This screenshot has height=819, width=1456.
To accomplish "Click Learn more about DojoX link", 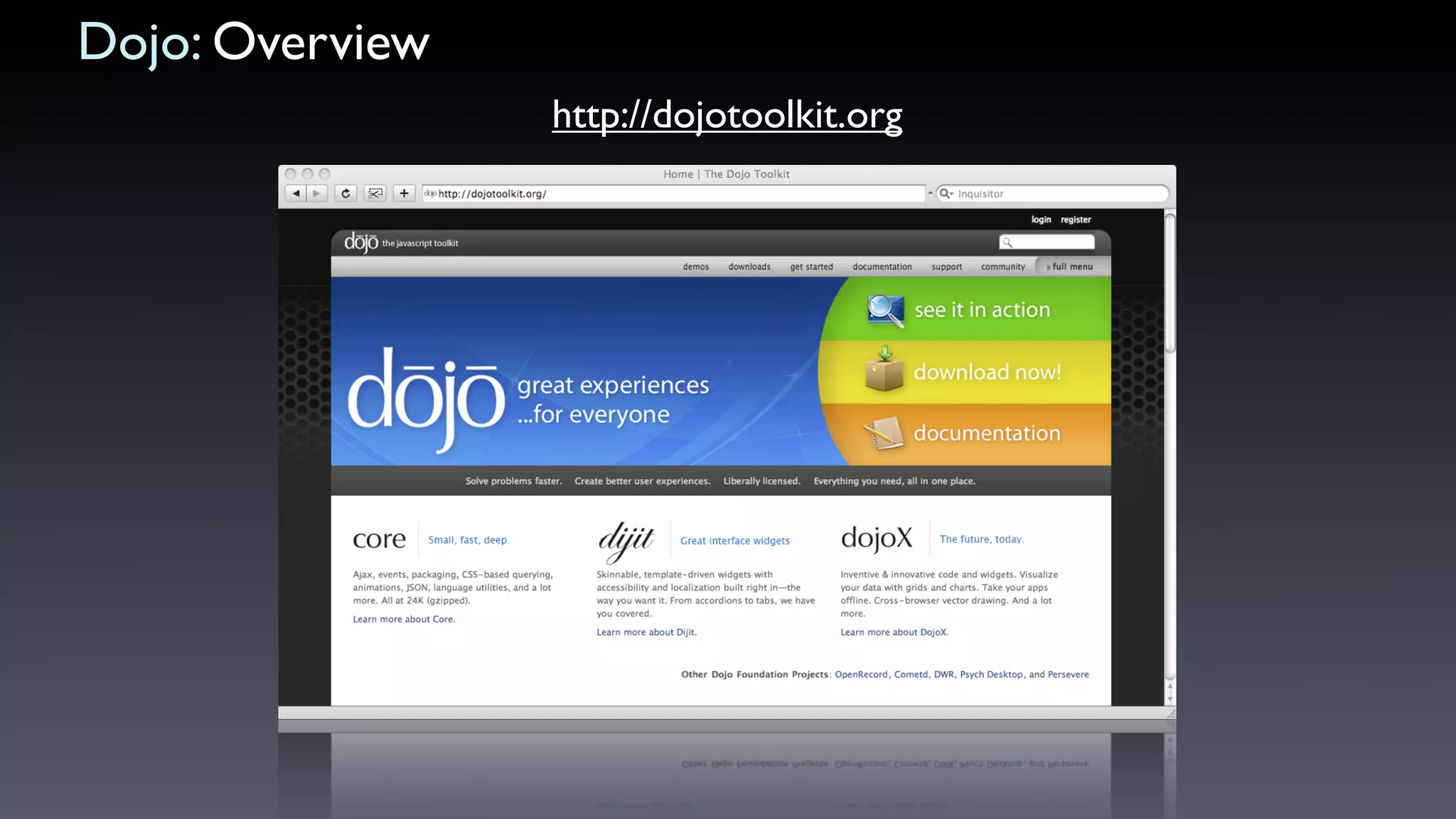I will (x=894, y=632).
